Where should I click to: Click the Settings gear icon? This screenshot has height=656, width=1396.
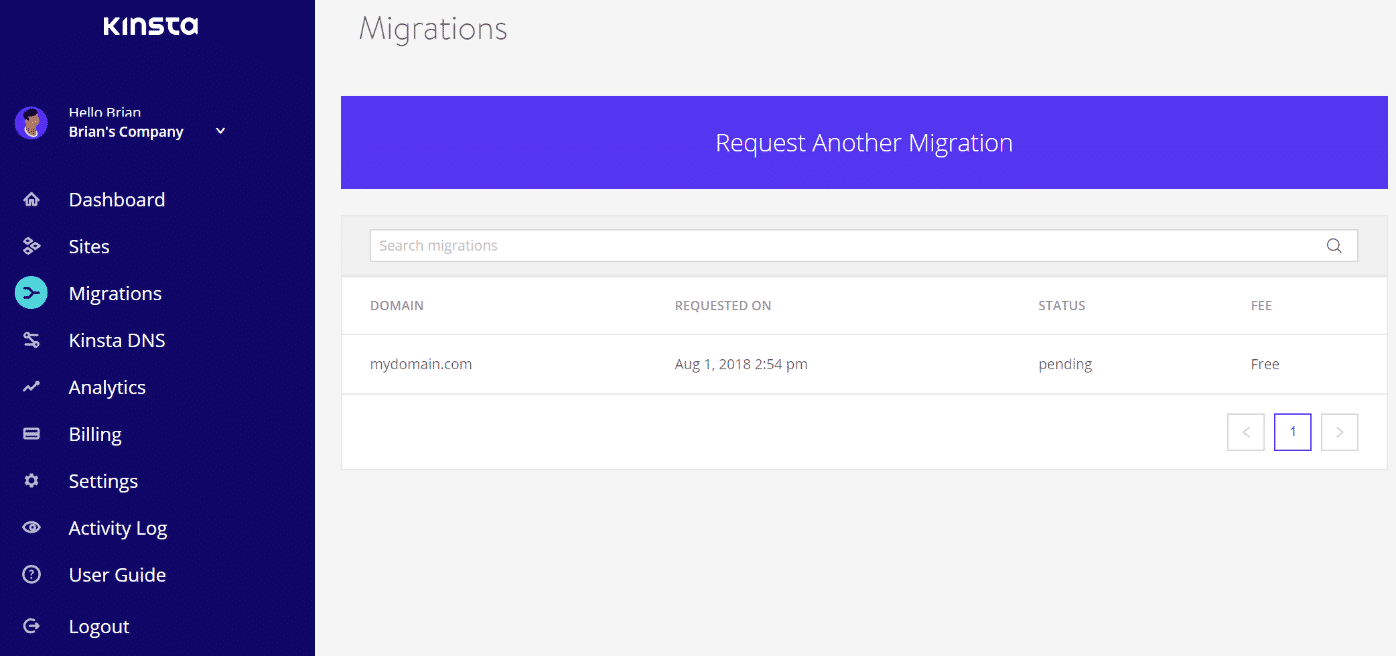coord(31,481)
